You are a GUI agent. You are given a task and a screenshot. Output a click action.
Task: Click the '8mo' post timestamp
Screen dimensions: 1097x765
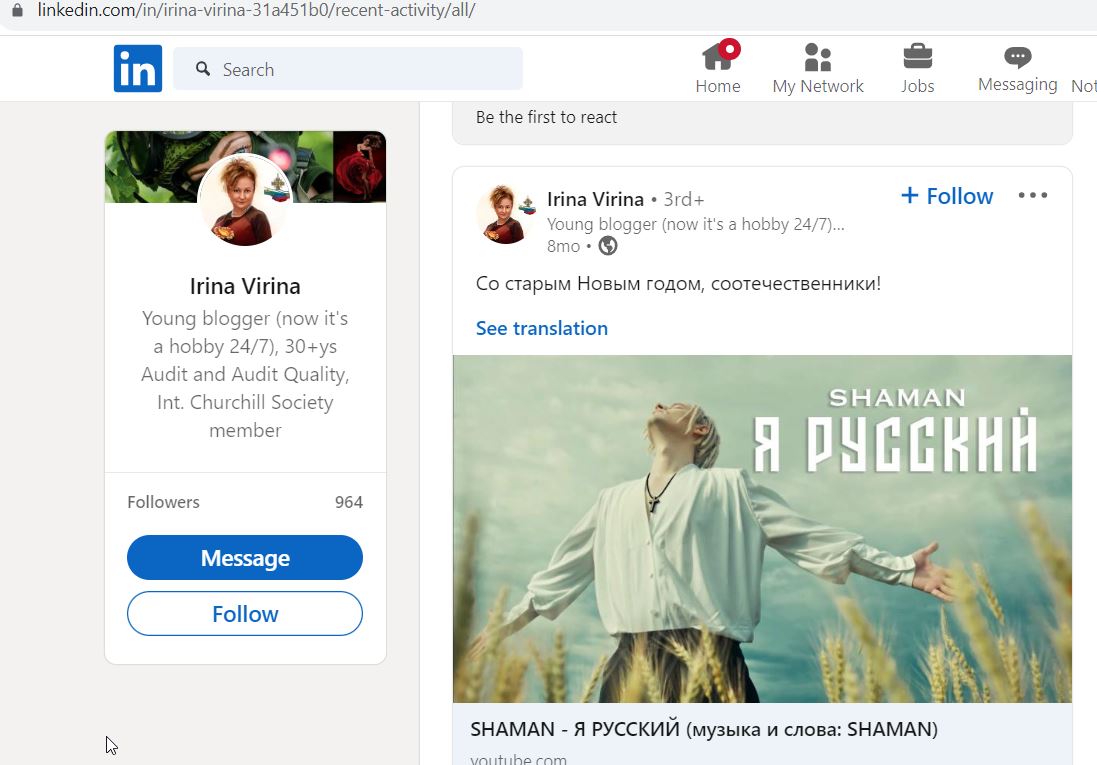563,246
